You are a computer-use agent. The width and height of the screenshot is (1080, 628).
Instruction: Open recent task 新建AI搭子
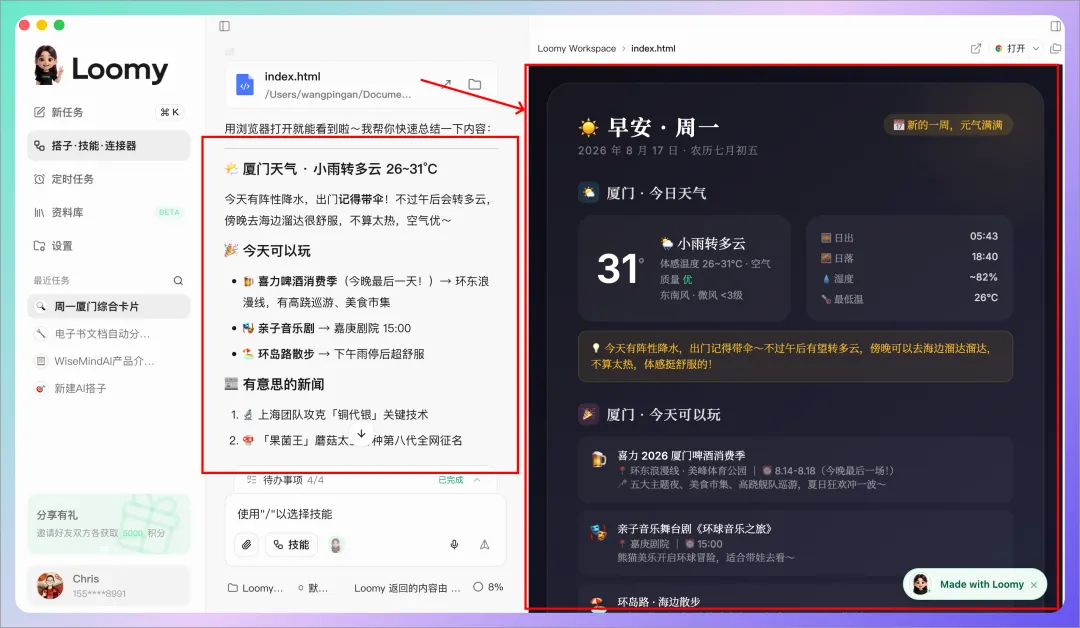click(108, 388)
